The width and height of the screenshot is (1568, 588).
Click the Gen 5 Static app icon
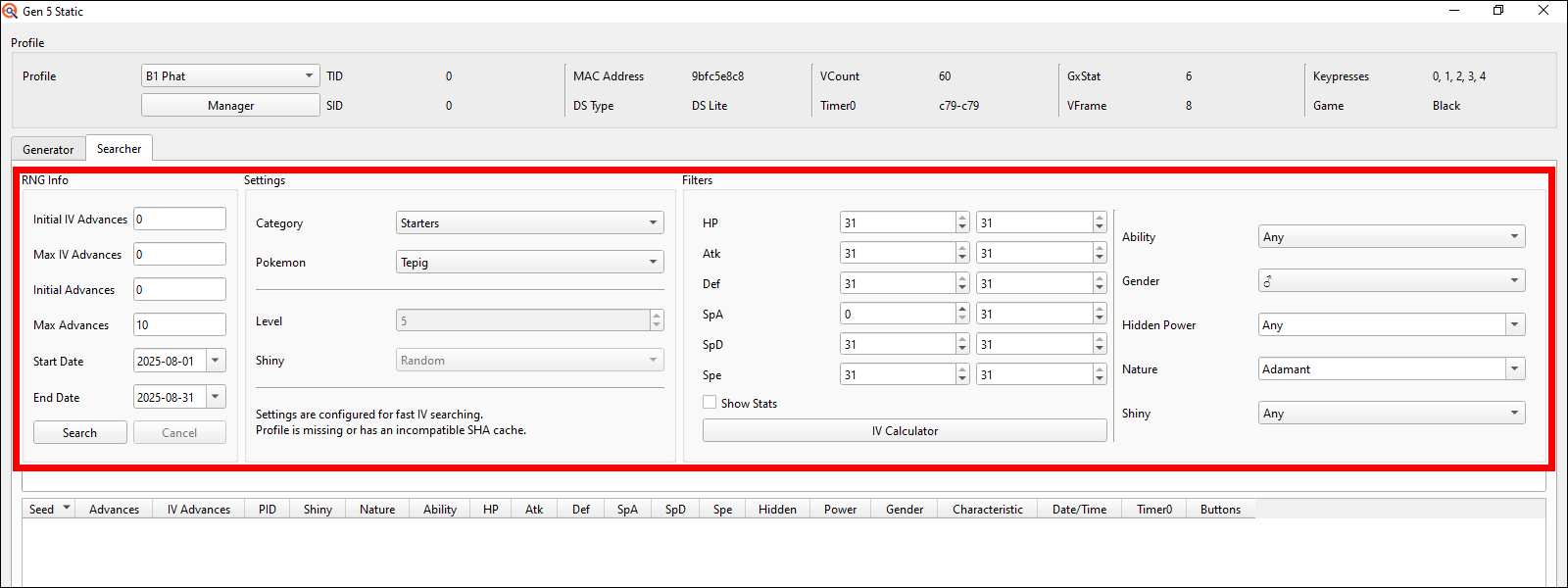point(10,11)
